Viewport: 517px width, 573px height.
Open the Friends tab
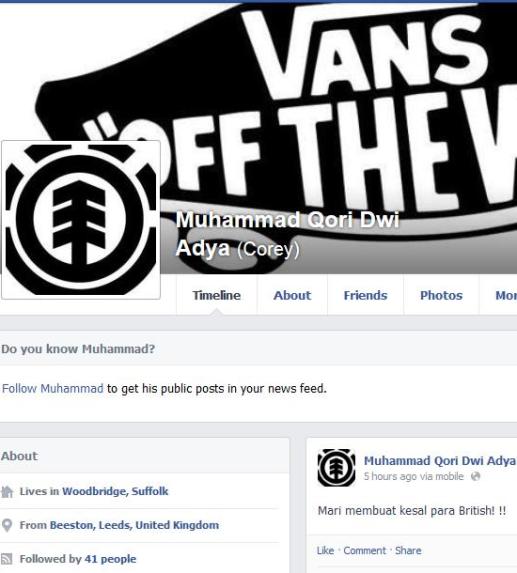coord(365,295)
